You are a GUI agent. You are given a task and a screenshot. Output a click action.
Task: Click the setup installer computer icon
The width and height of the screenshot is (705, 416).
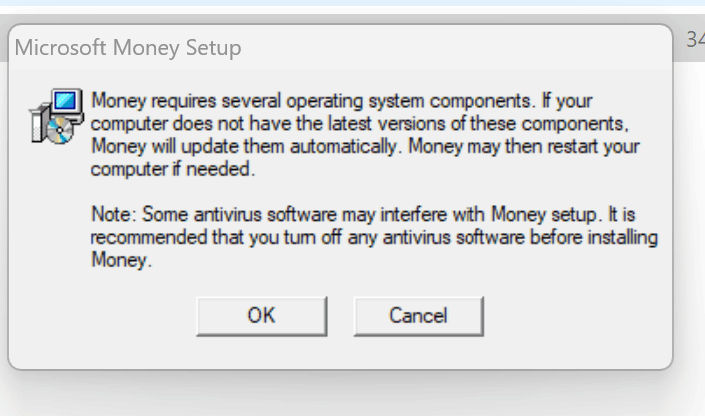pyautogui.click(x=56, y=116)
